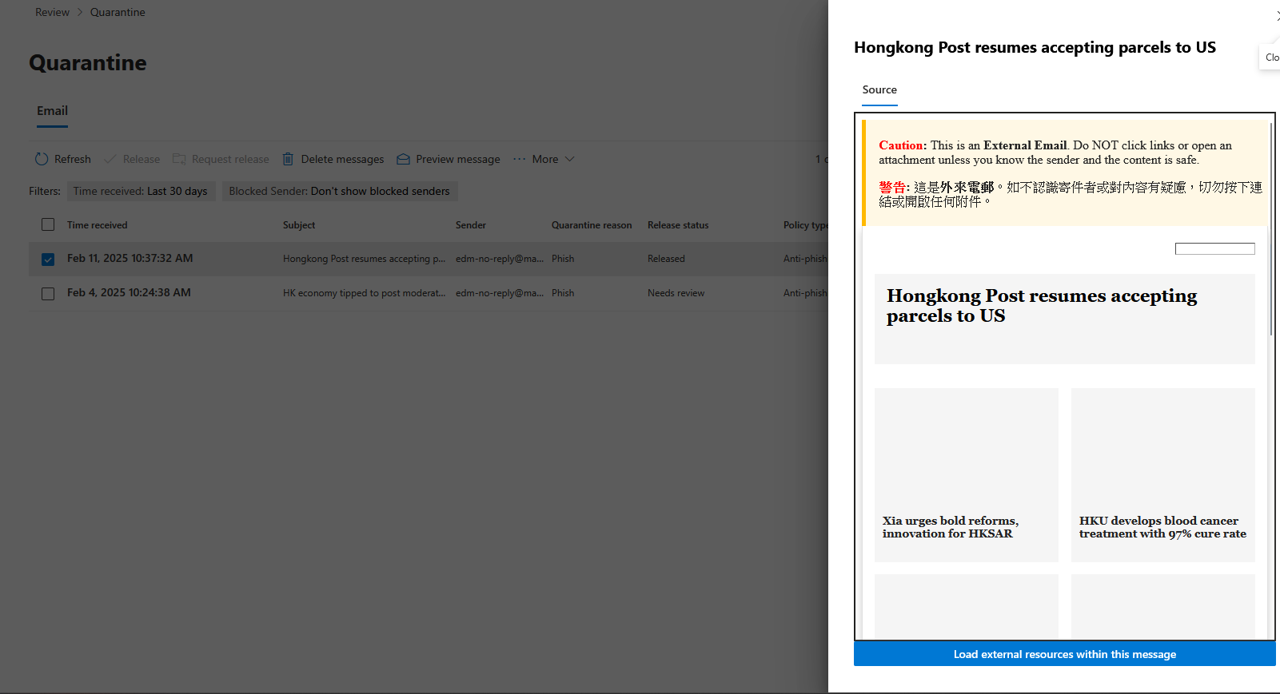This screenshot has width=1280, height=694.
Task: Sort by the Release status column header
Action: tap(678, 225)
